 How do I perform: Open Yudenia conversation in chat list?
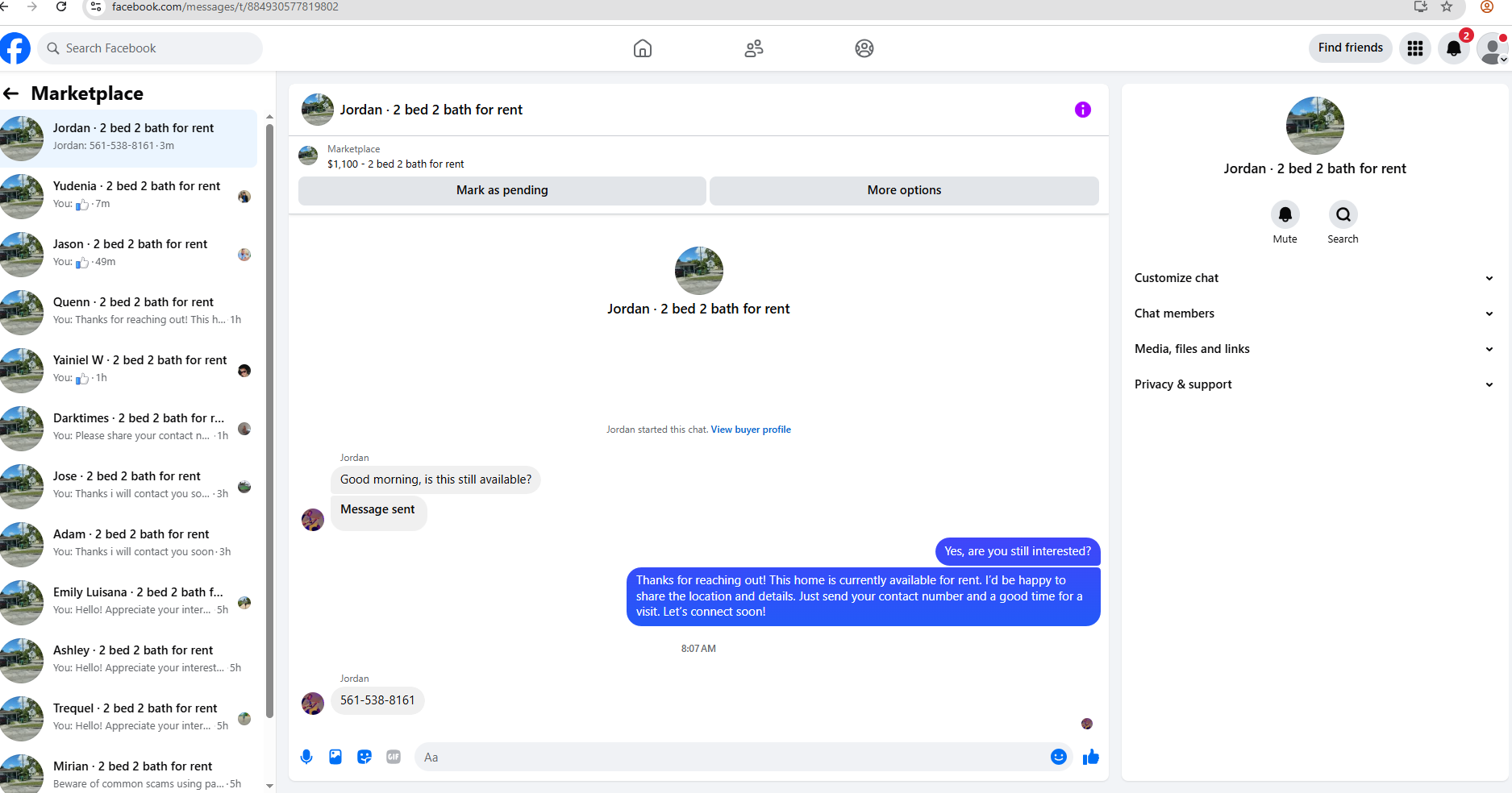[129, 195]
